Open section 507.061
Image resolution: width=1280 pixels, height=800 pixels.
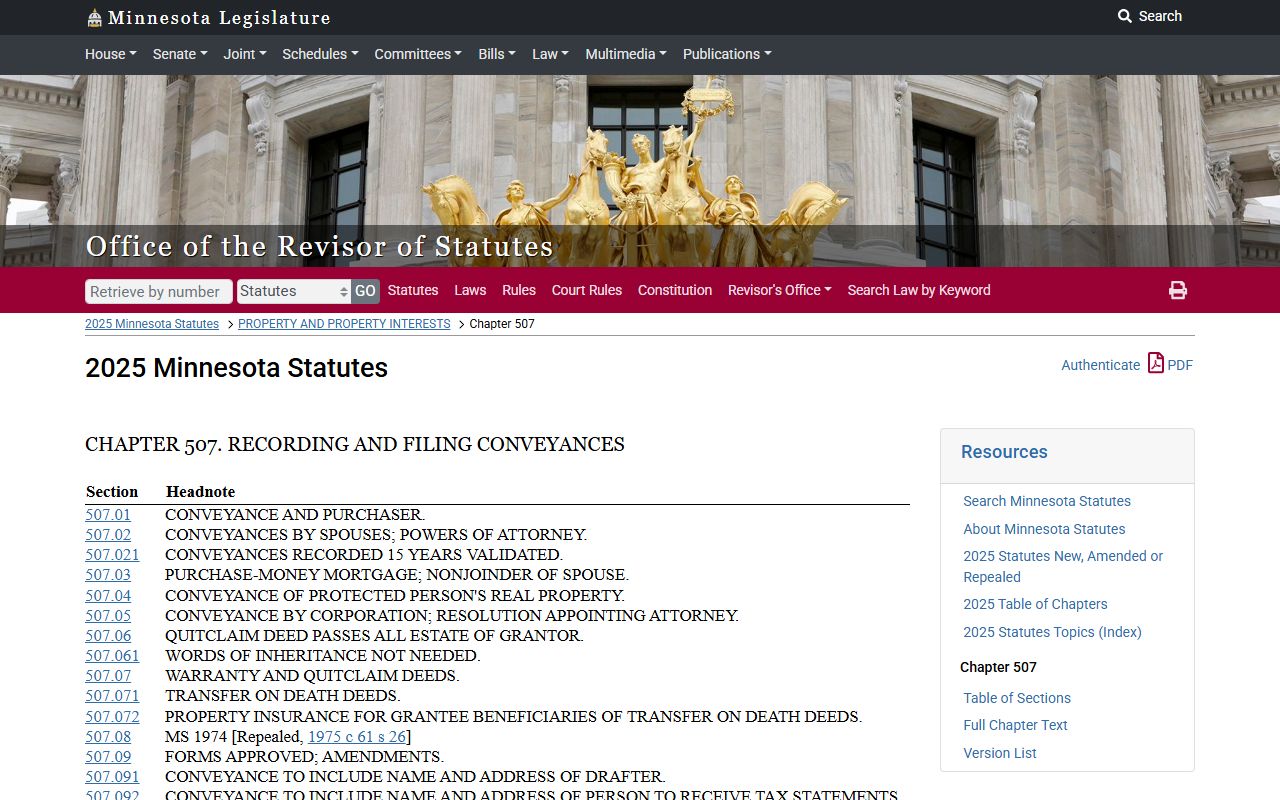click(x=112, y=656)
